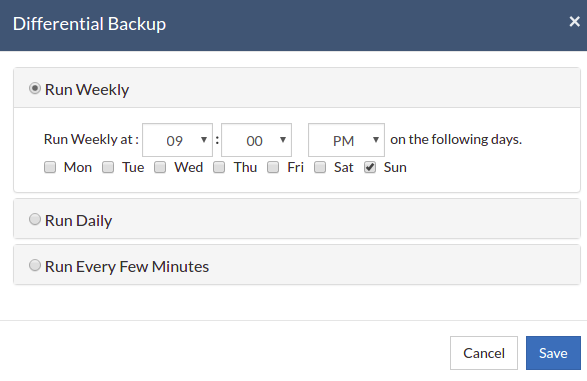
Task: Click the Run Weekly panel header
Action: point(297,88)
